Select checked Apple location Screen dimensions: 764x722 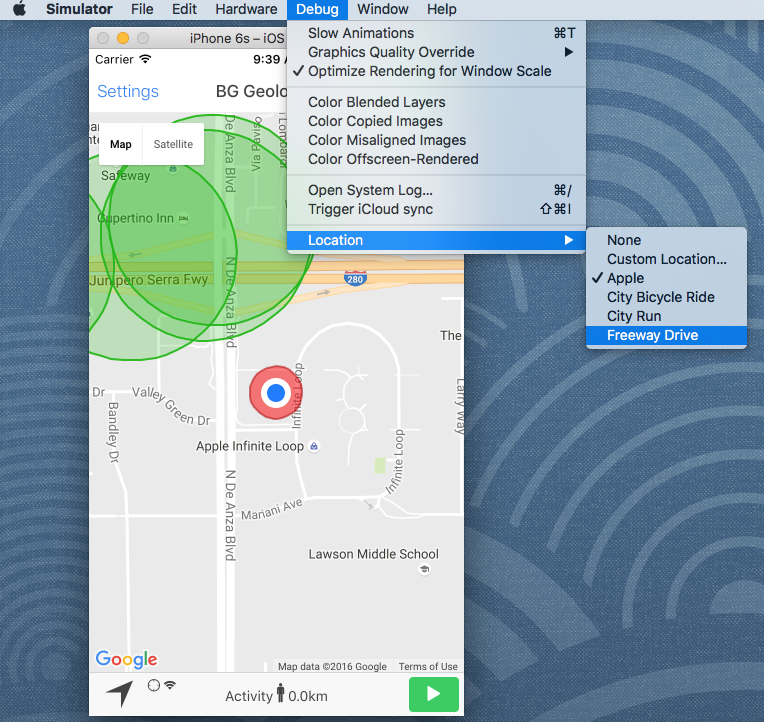click(666, 278)
